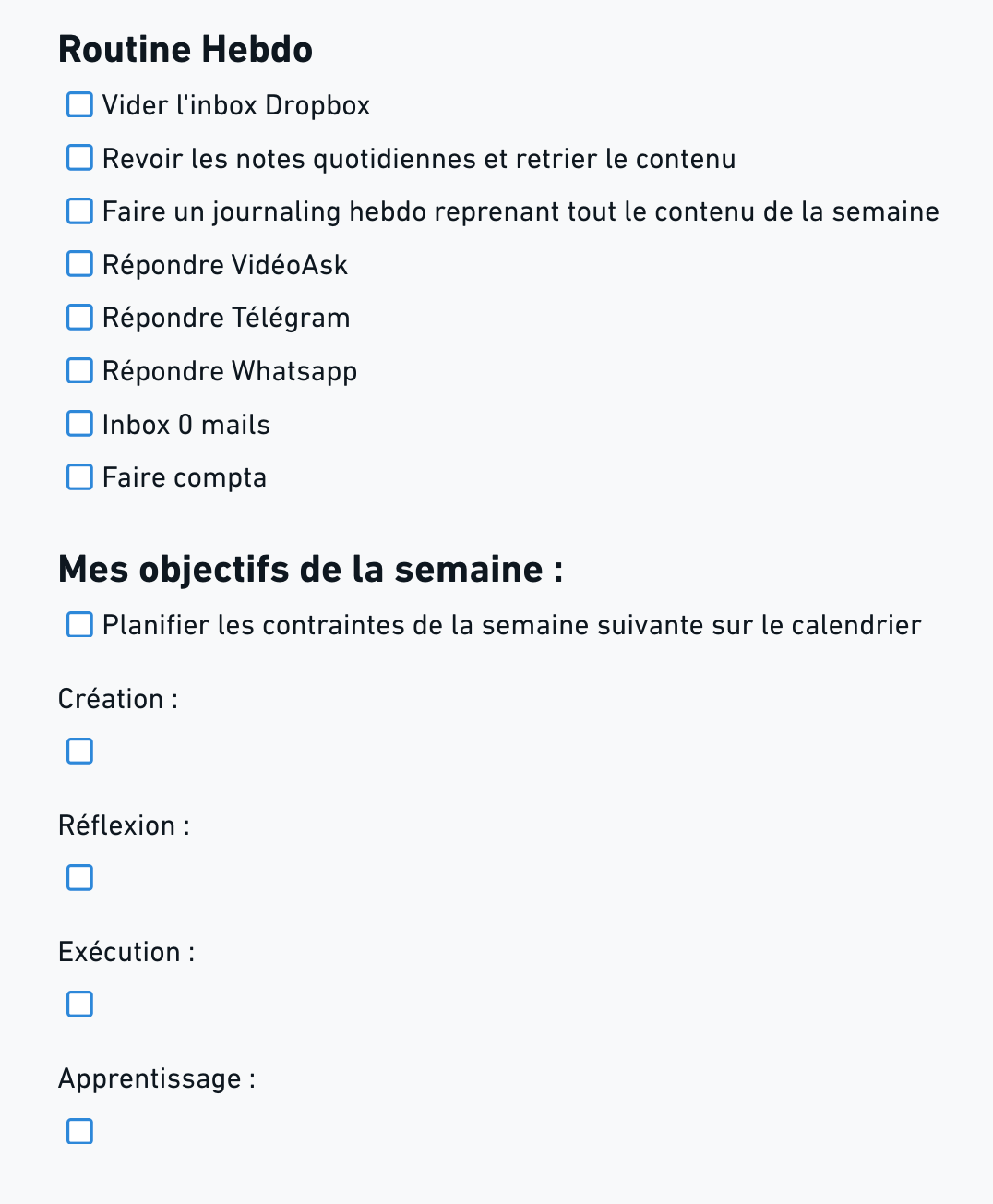
Task: Tick the 'Revoir les notes quotidiennes' checkbox
Action: click(80, 158)
